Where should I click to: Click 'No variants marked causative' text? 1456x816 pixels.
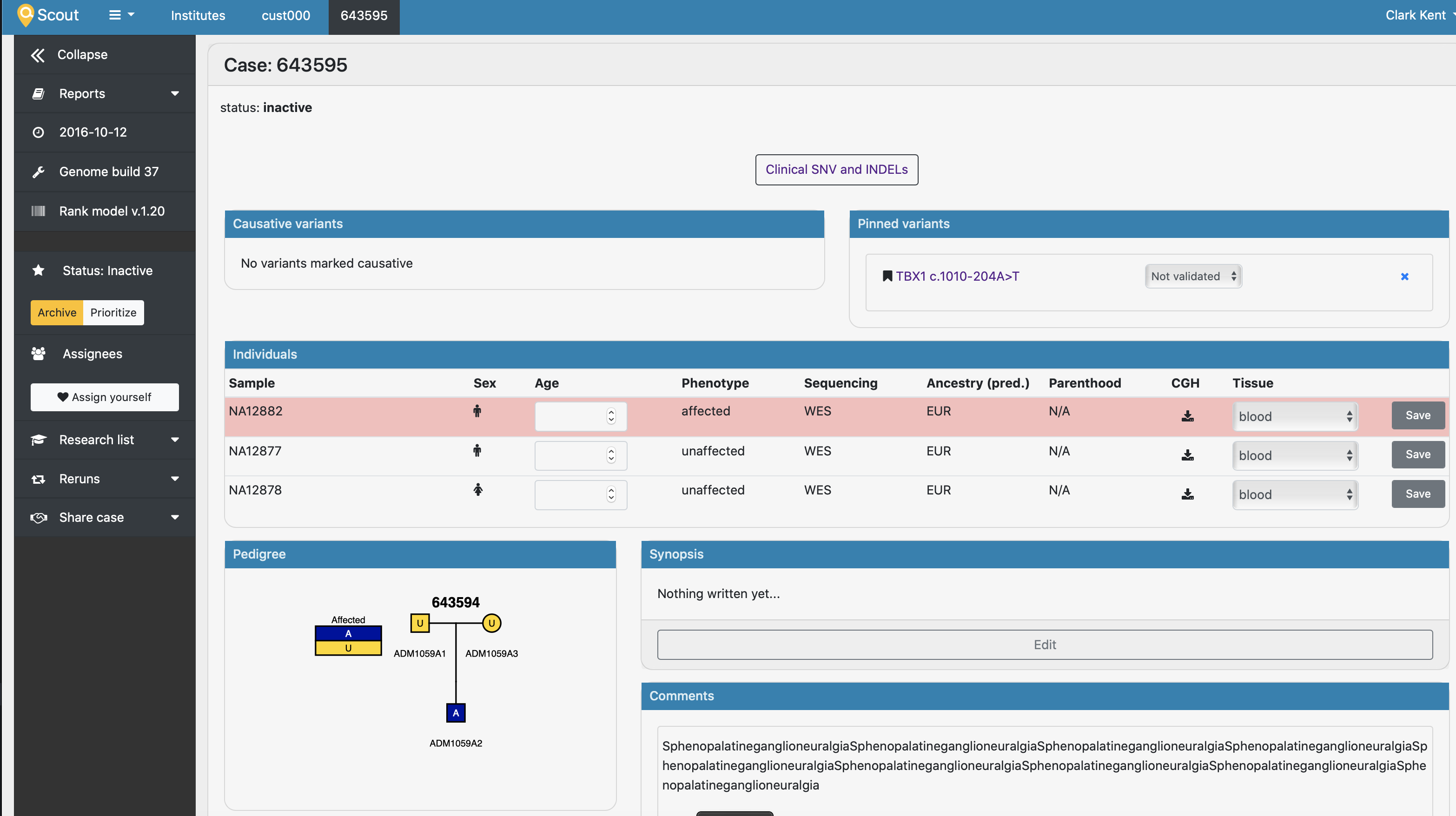(x=327, y=263)
